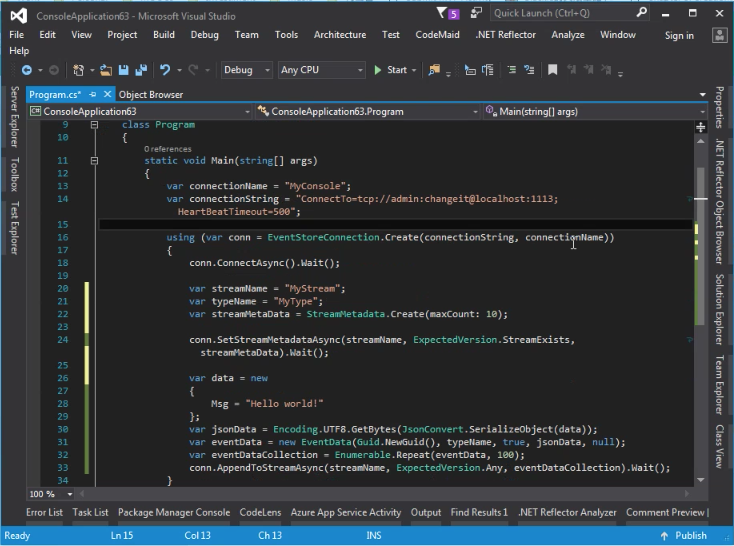734x546 pixels.
Task: Open the Solution Explorer side tab
Action: pos(719,310)
